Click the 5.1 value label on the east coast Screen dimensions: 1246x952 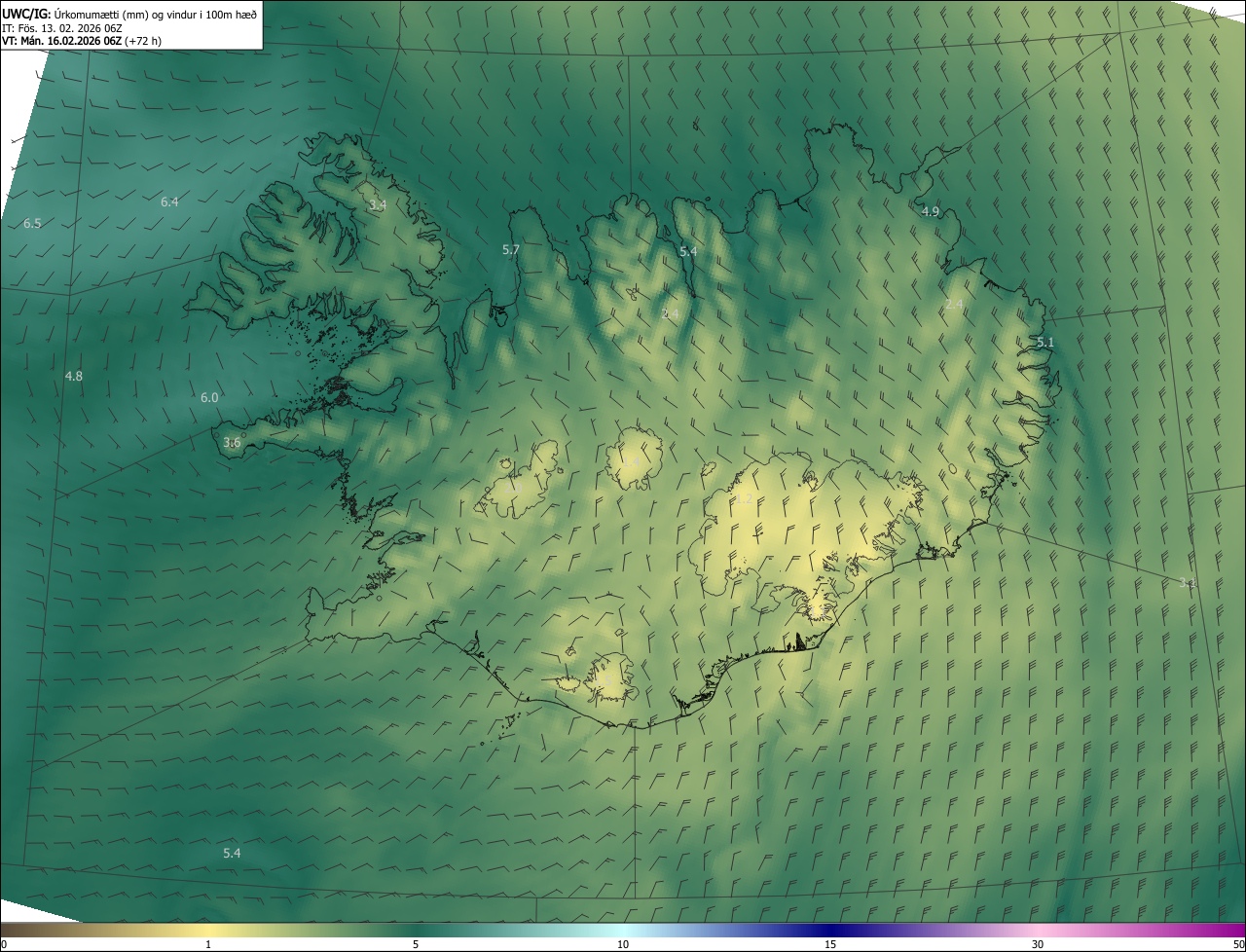click(x=1045, y=343)
